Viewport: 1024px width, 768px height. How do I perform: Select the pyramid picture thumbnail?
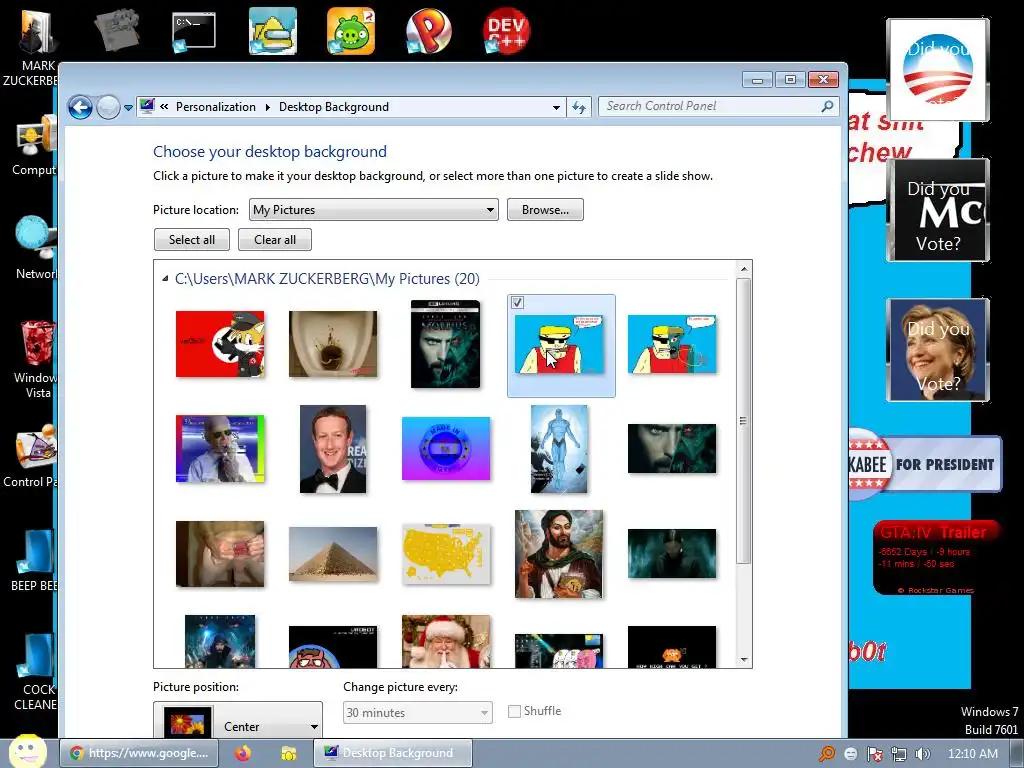tap(333, 554)
